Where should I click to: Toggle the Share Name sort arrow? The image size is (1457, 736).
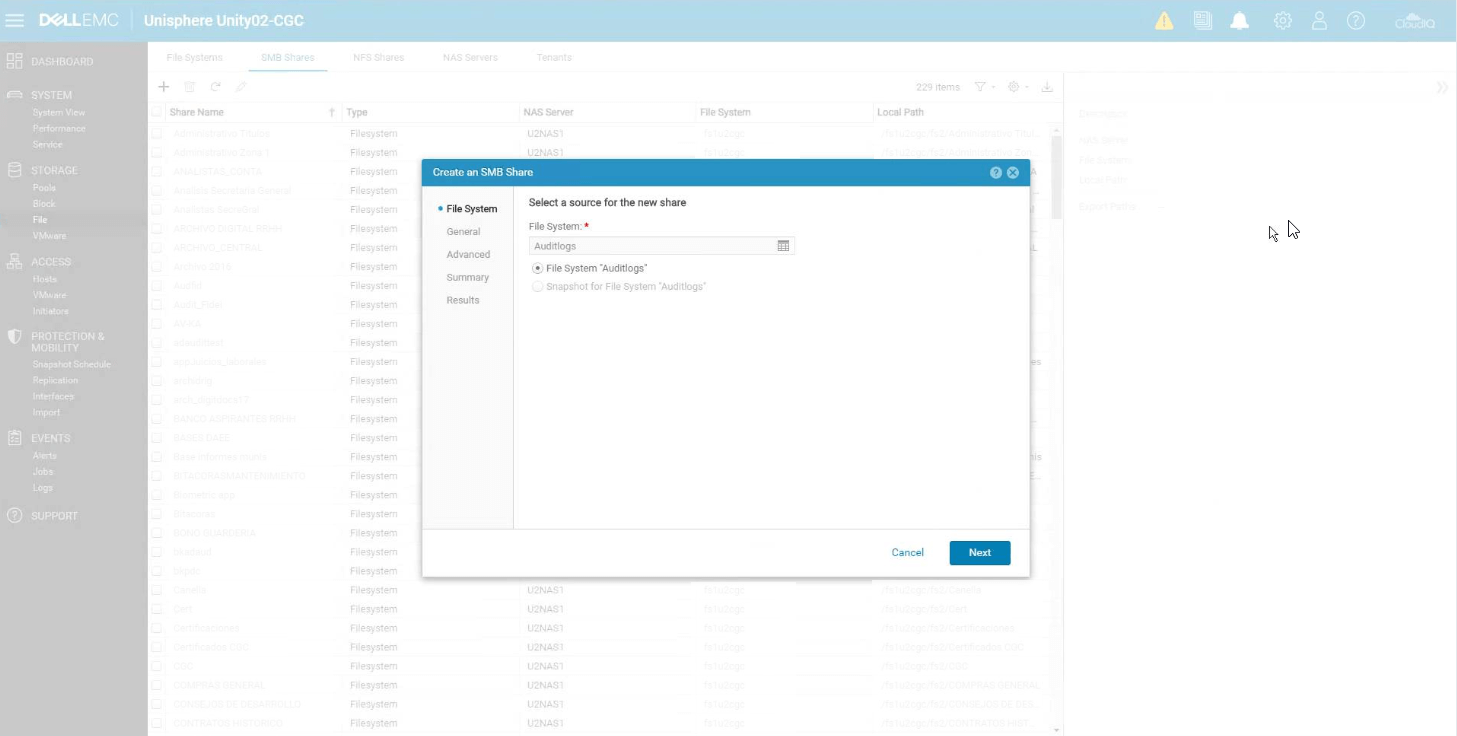coord(332,113)
